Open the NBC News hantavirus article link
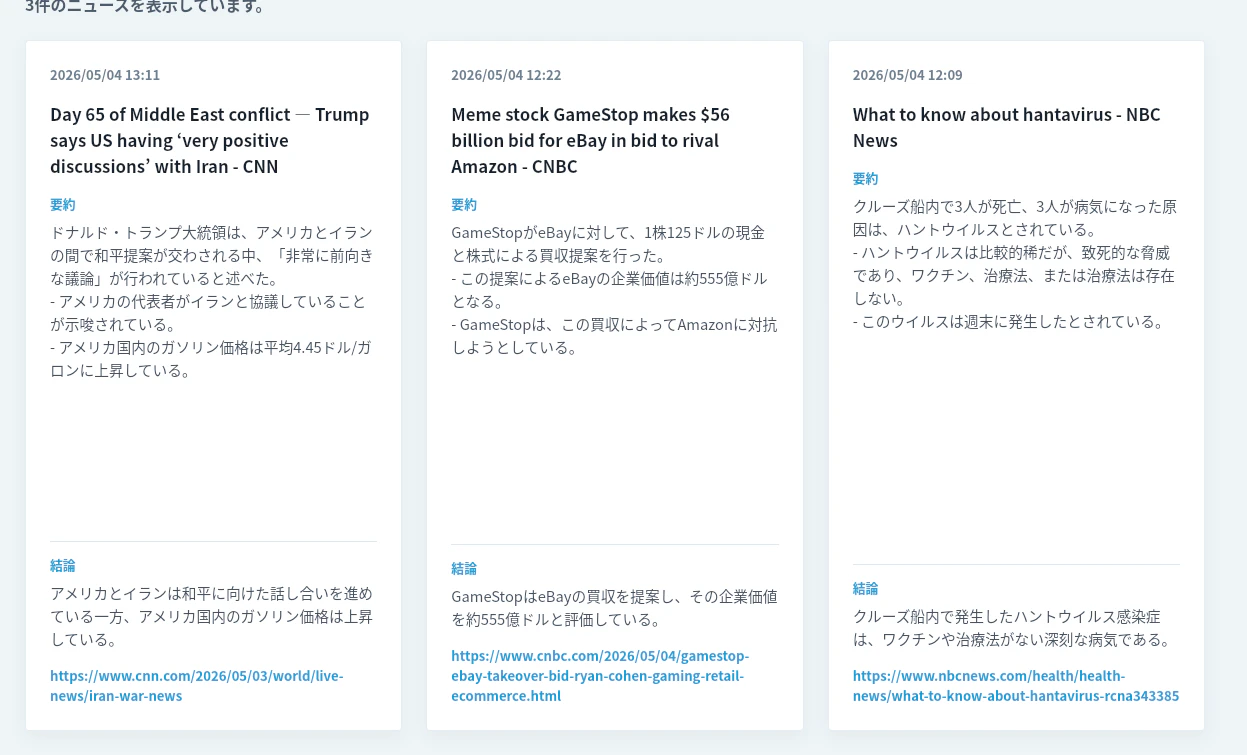The width and height of the screenshot is (1247, 755). [x=1016, y=685]
